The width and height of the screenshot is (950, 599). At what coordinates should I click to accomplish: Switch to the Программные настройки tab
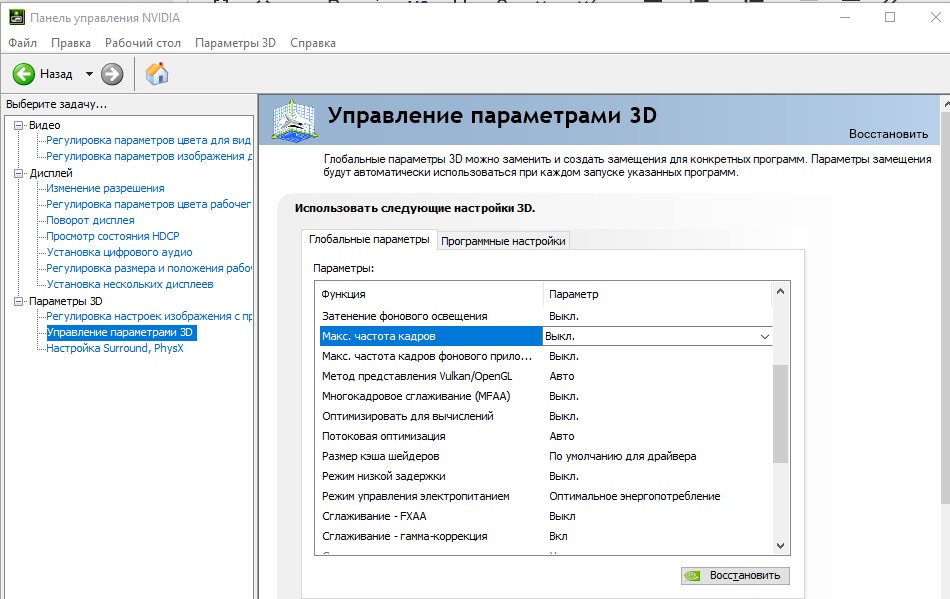[x=503, y=241]
